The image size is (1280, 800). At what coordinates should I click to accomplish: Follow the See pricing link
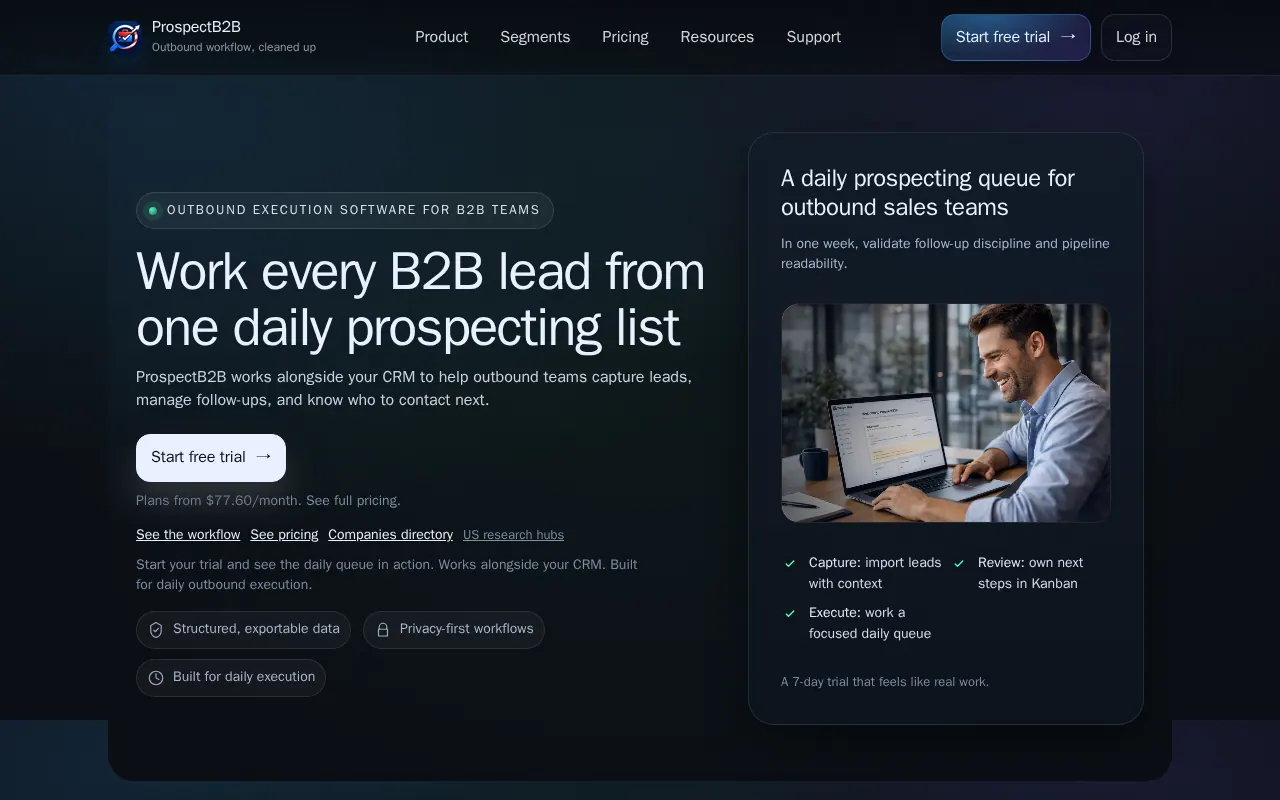point(284,535)
